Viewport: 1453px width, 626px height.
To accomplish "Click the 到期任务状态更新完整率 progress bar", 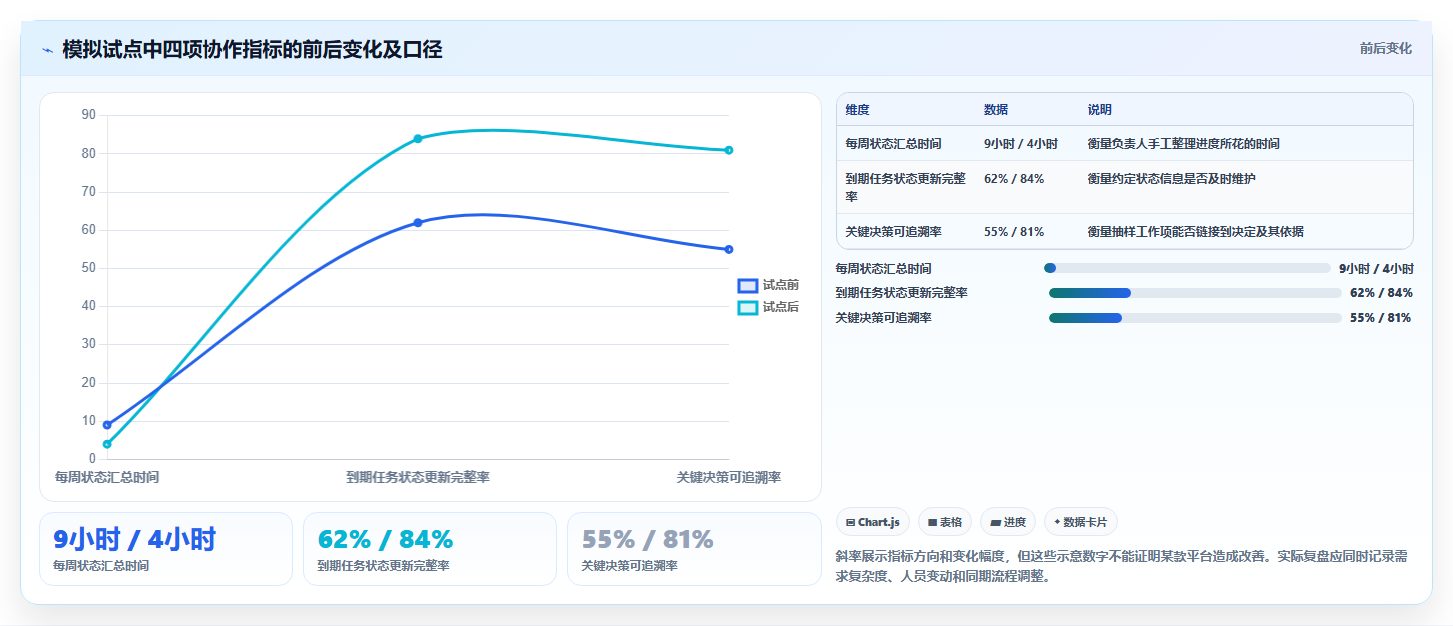I will (x=1195, y=293).
